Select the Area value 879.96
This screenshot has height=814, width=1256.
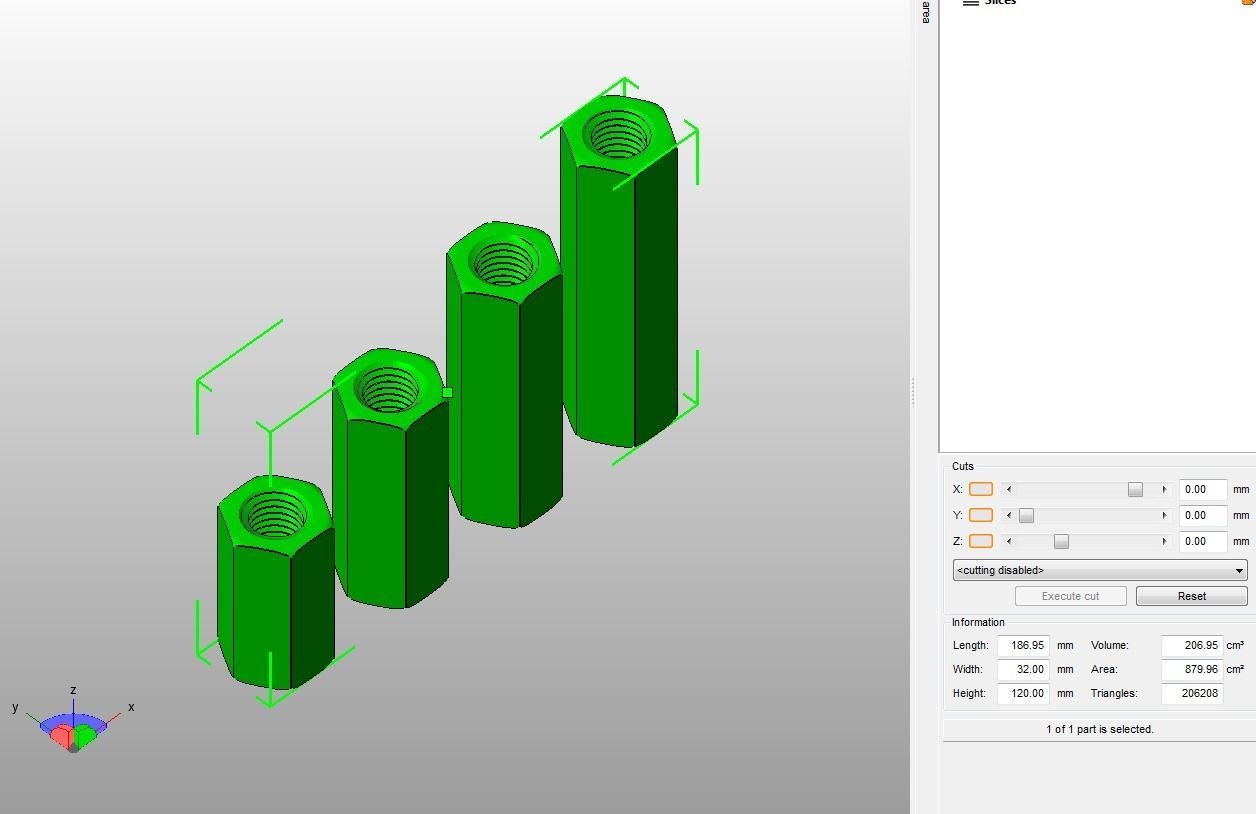coord(1192,669)
